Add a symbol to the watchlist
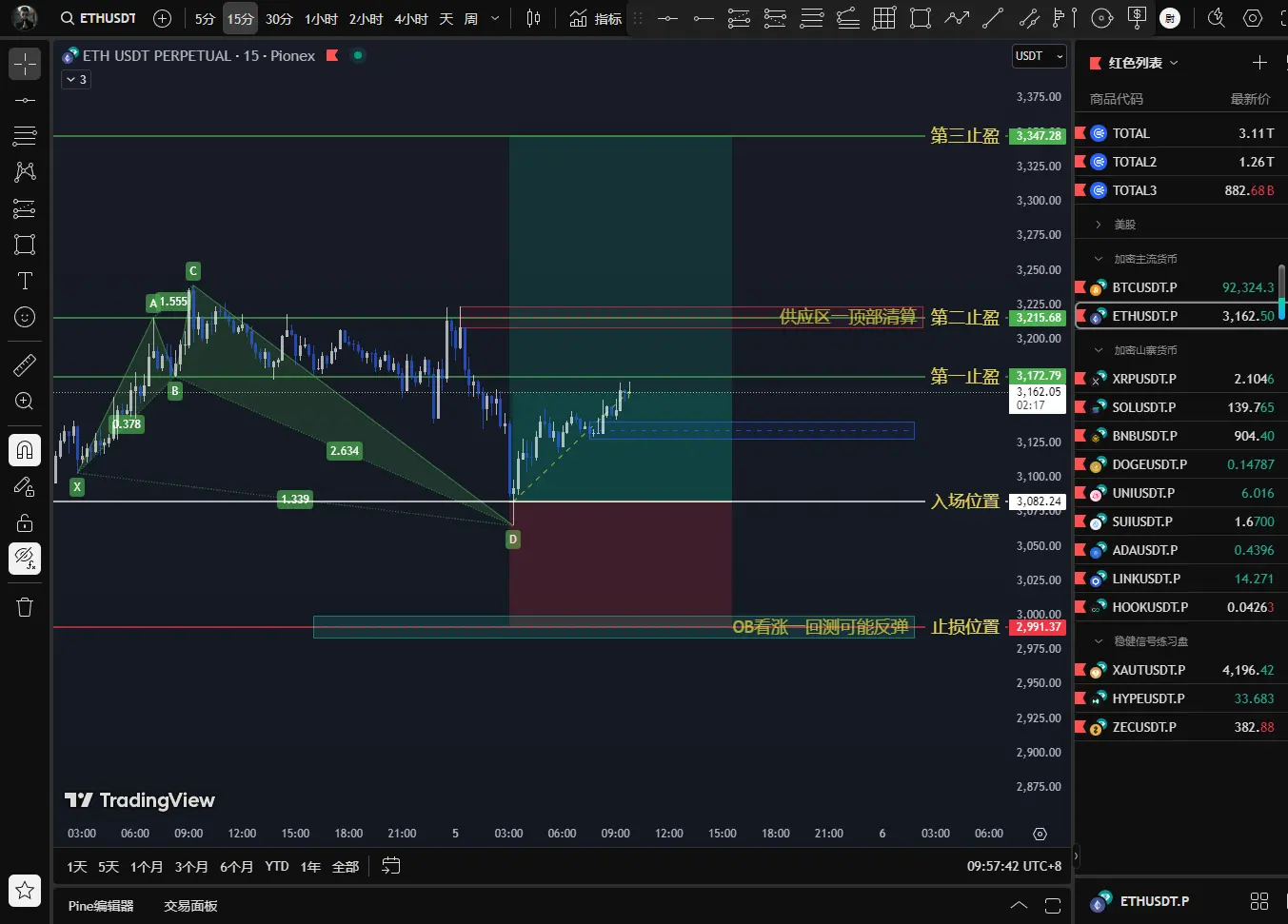Screen dimensions: 1288x924 [1259, 62]
